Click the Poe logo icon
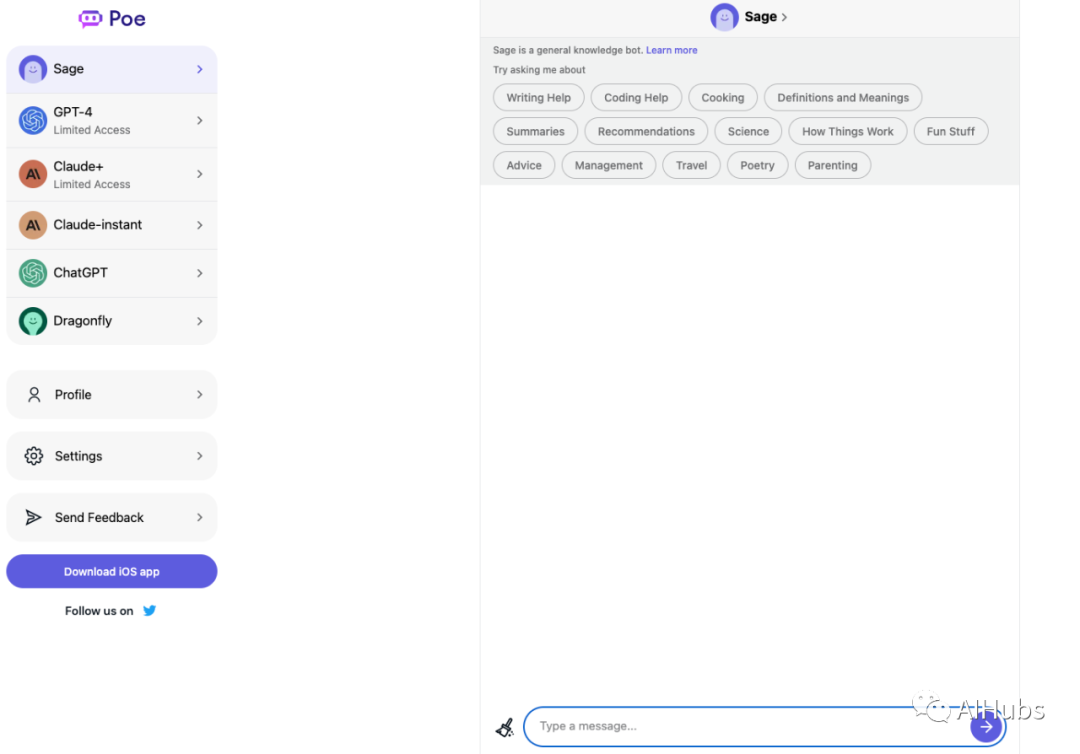Image resolution: width=1080 pixels, height=754 pixels. 90,19
